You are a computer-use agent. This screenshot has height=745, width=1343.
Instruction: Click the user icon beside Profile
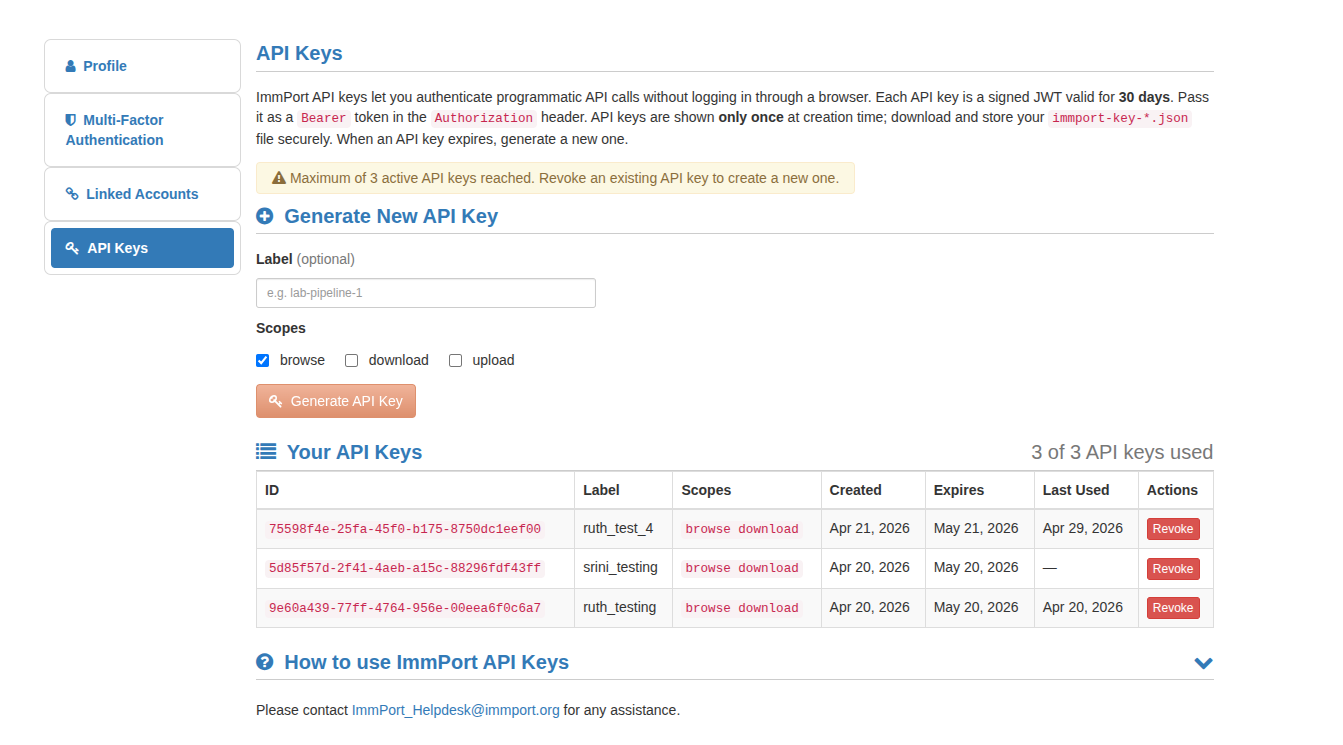tap(71, 66)
